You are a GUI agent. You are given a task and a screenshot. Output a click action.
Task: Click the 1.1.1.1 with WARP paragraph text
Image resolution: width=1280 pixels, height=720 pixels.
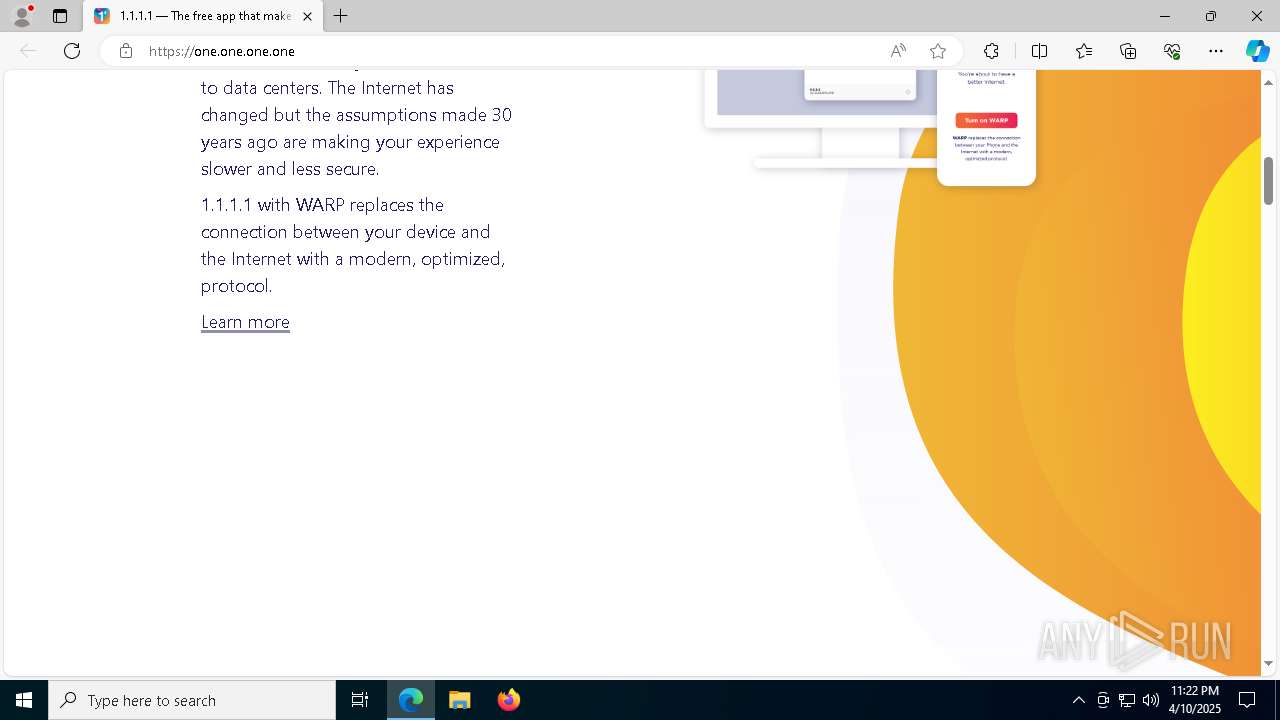point(353,245)
